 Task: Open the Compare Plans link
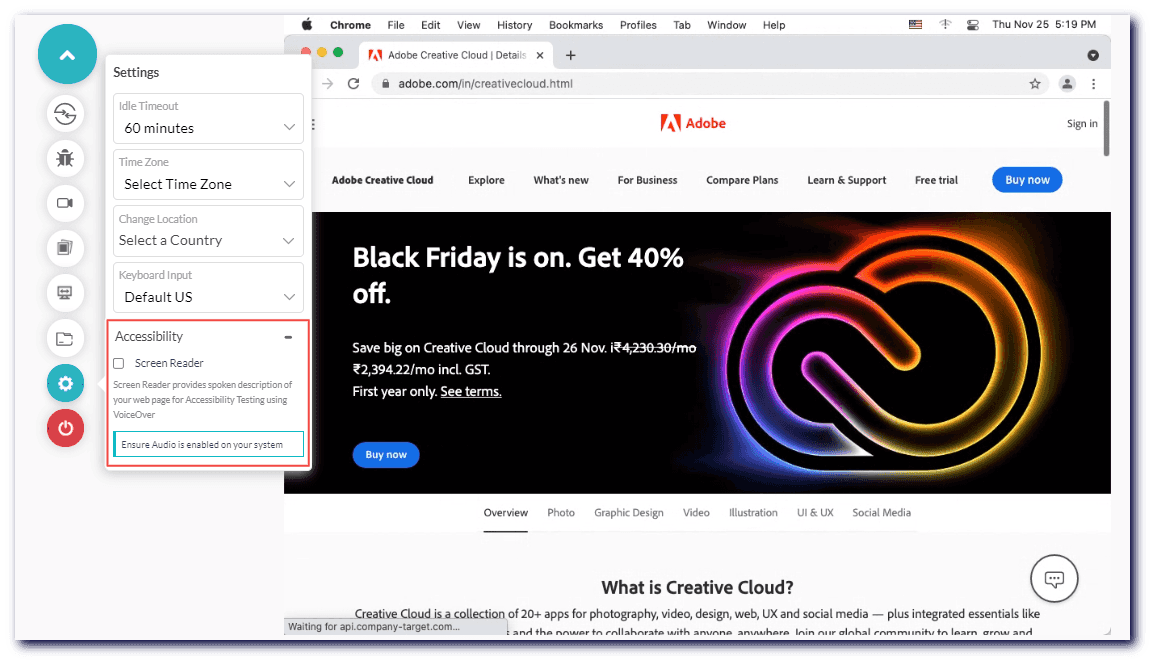(742, 180)
